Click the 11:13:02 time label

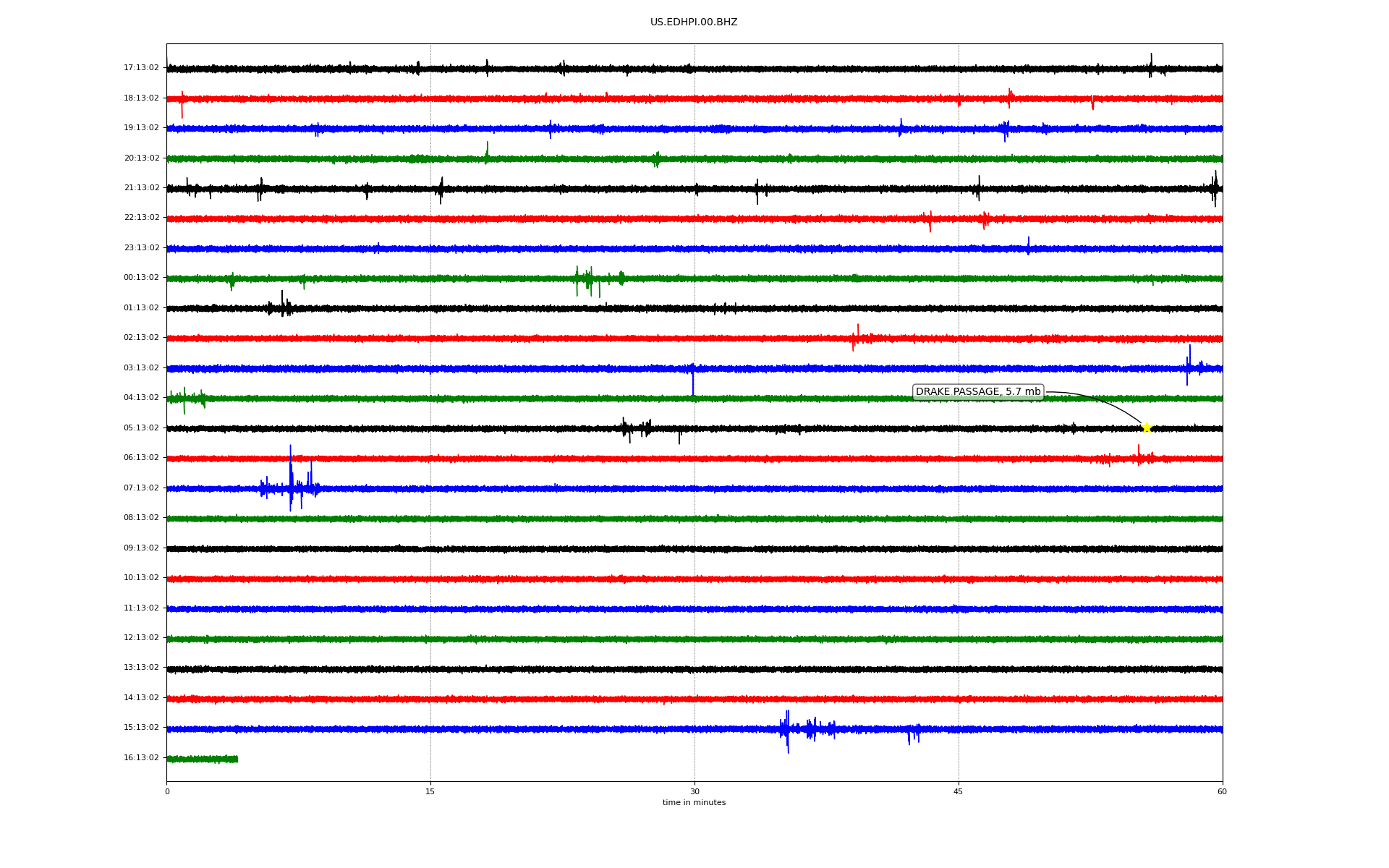[x=141, y=608]
